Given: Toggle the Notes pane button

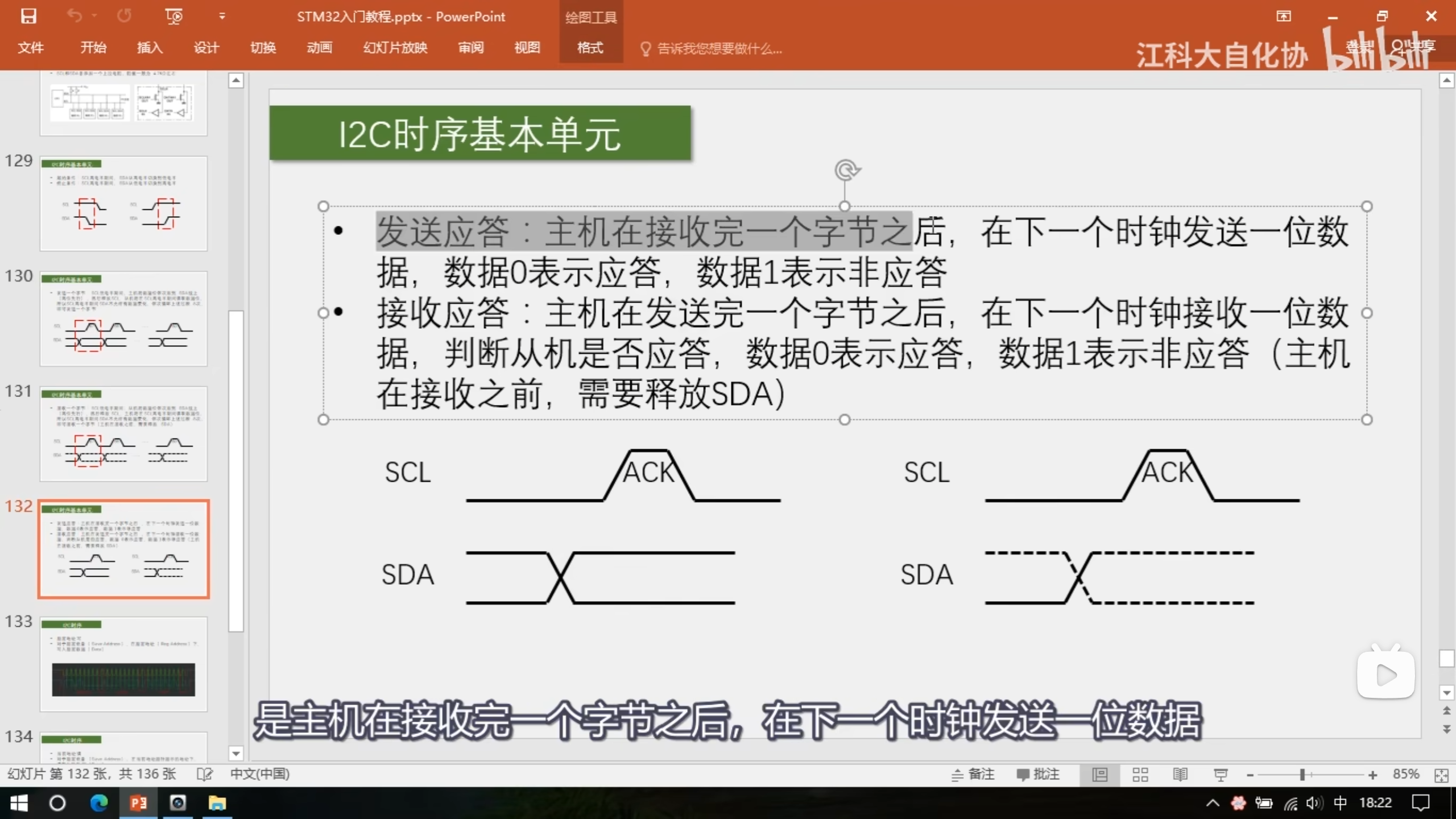Looking at the screenshot, I should 973,775.
